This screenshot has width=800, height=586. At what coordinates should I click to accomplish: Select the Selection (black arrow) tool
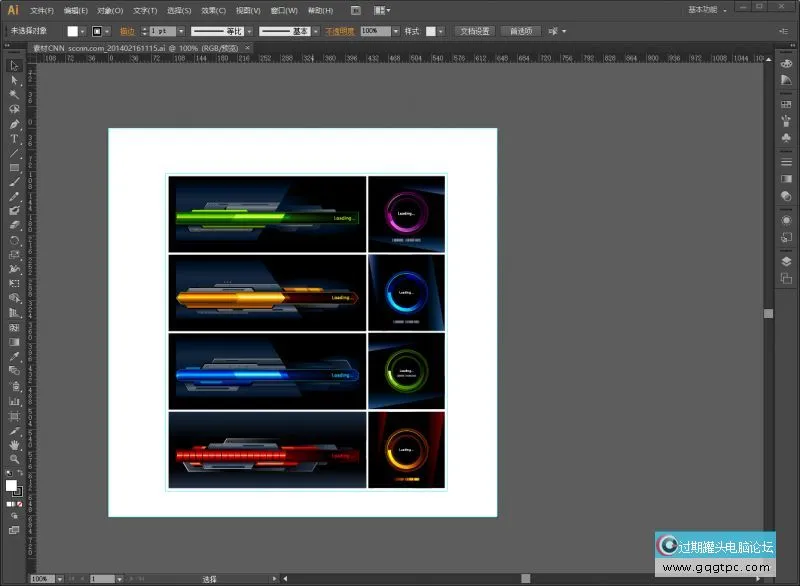tap(14, 66)
